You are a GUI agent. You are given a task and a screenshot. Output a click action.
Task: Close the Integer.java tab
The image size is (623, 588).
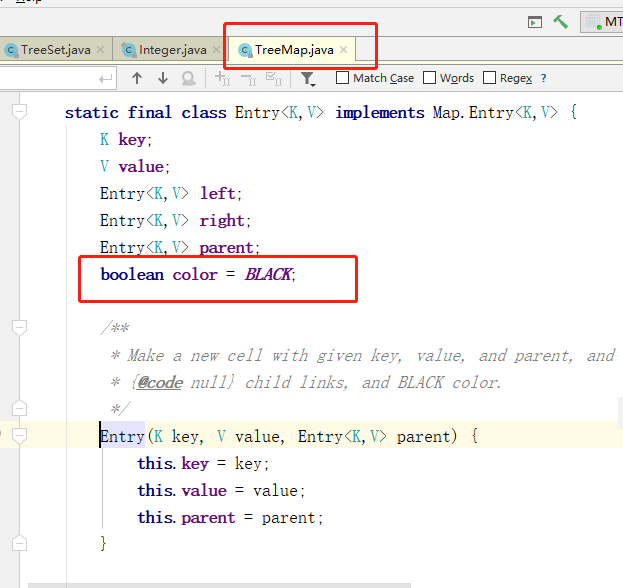pos(217,50)
